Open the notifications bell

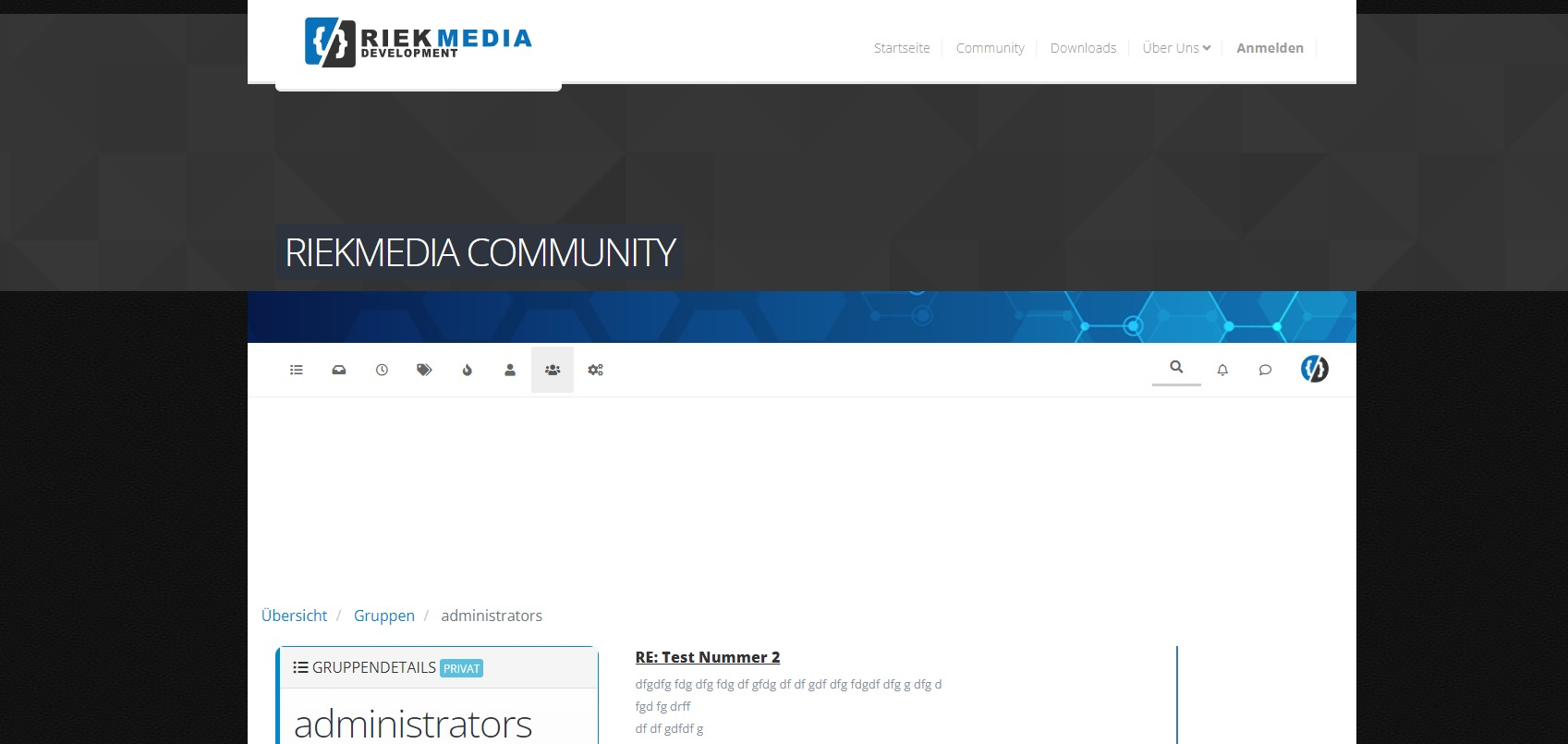point(1222,370)
